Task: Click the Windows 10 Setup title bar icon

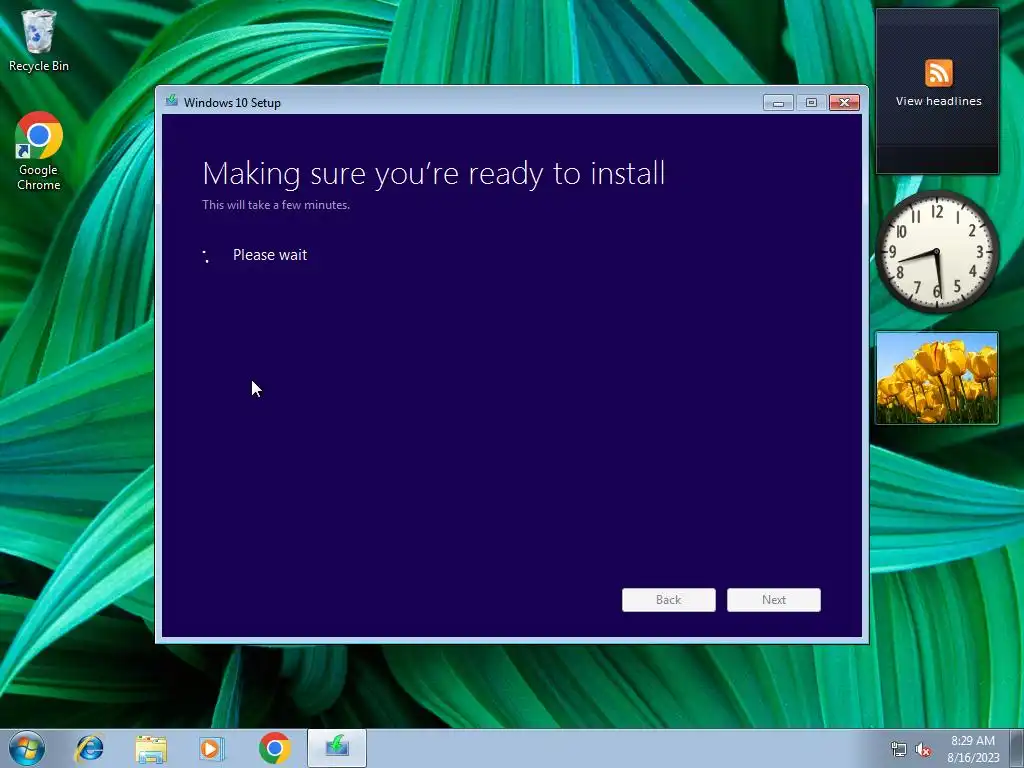Action: click(x=172, y=101)
